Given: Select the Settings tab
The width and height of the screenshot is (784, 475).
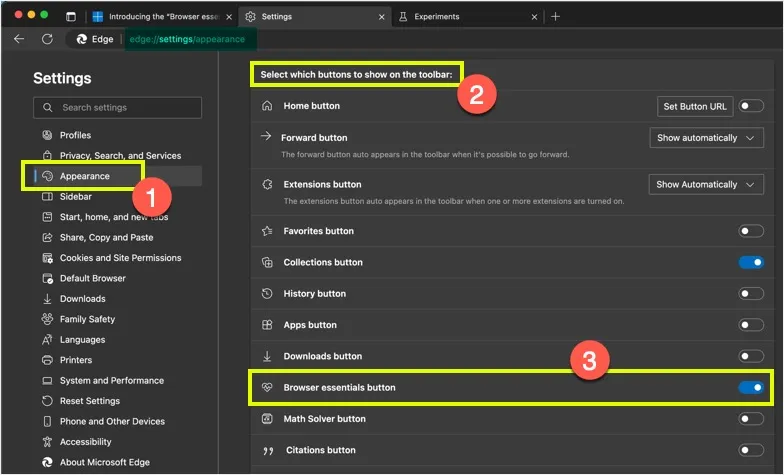Looking at the screenshot, I should click(314, 16).
